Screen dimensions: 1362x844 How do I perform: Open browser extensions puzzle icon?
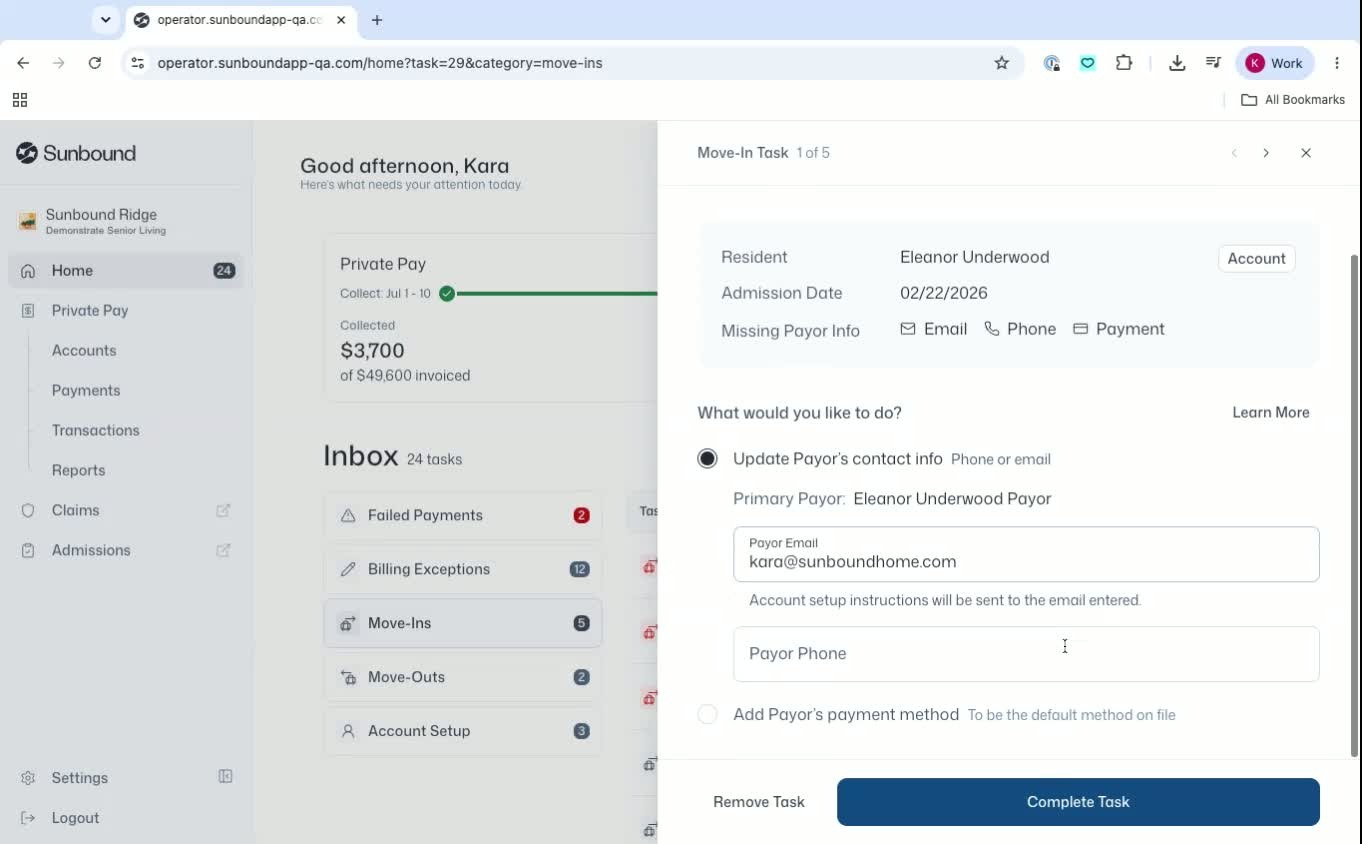point(1124,63)
